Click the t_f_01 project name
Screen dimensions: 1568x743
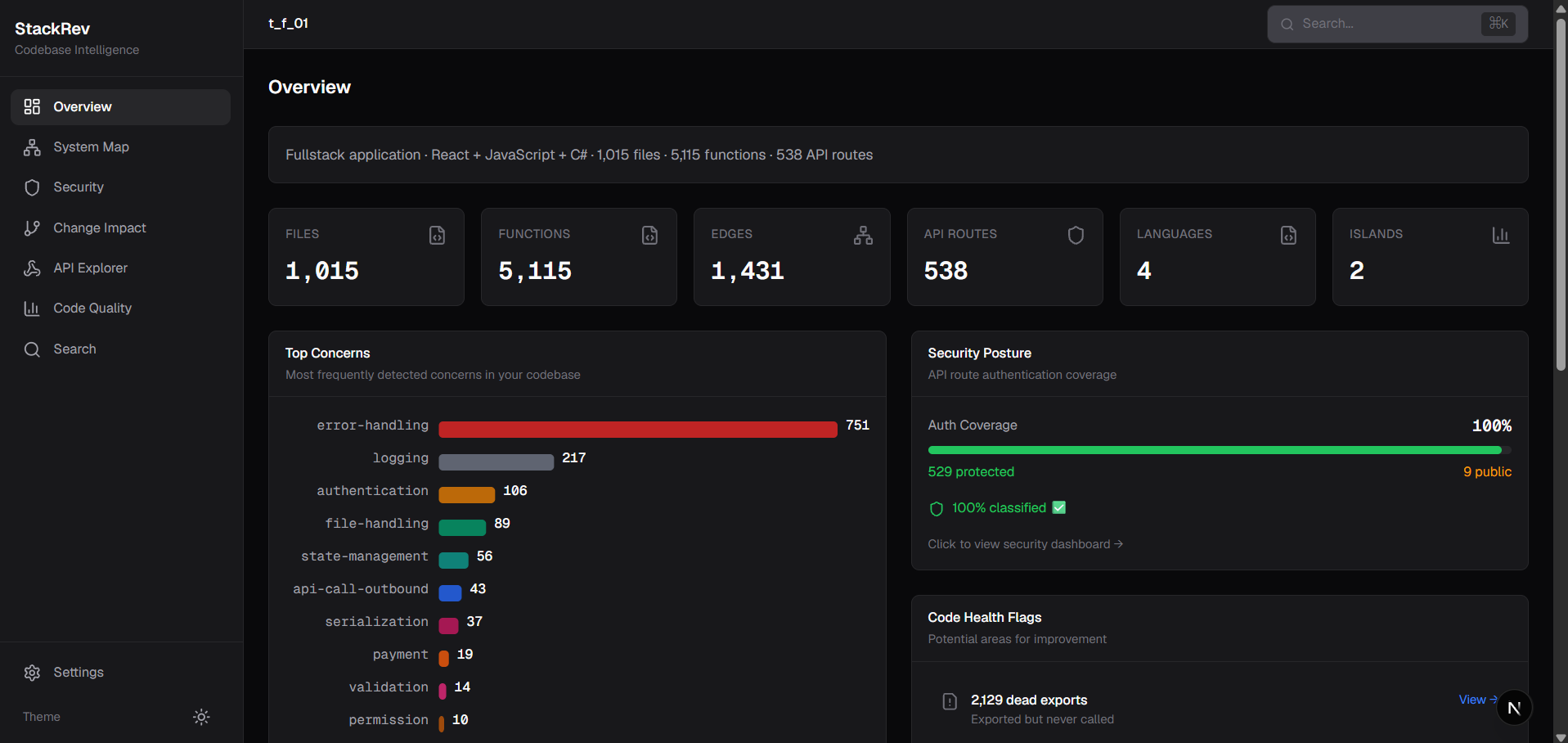pyautogui.click(x=289, y=24)
